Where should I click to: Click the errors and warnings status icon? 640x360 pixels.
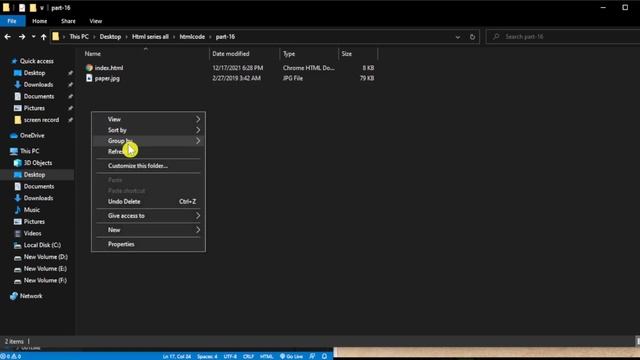point(11,356)
